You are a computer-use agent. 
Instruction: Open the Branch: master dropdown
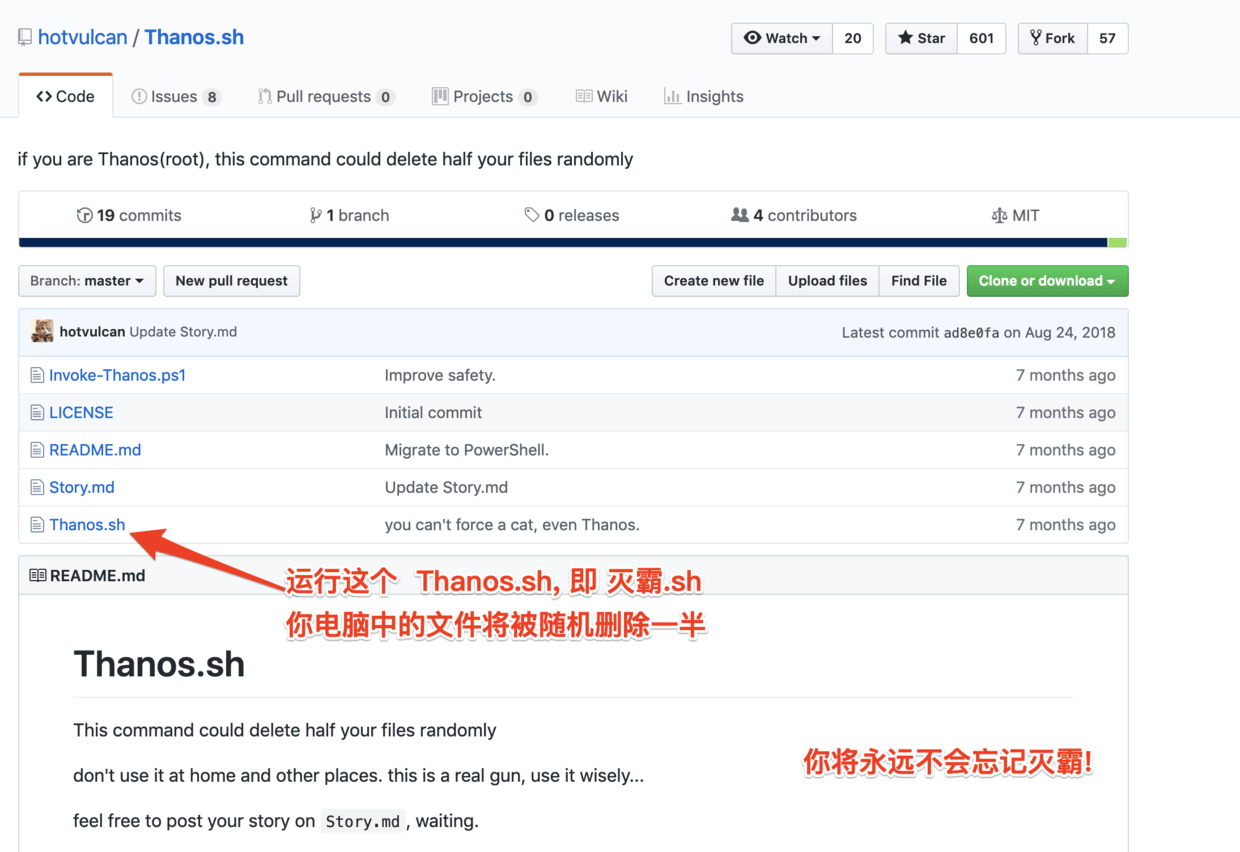[87, 281]
